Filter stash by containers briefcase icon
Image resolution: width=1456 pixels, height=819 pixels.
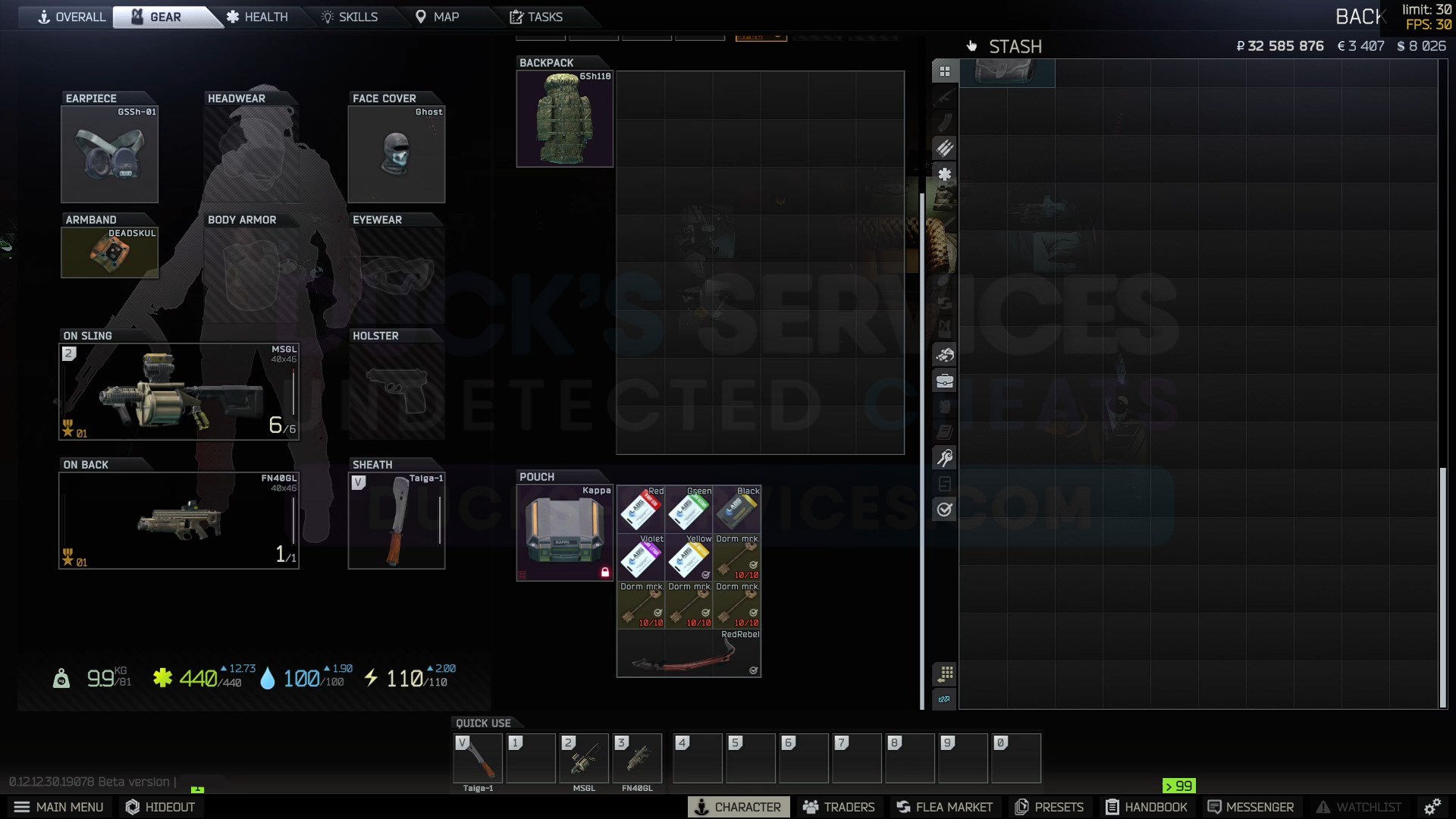tap(945, 381)
